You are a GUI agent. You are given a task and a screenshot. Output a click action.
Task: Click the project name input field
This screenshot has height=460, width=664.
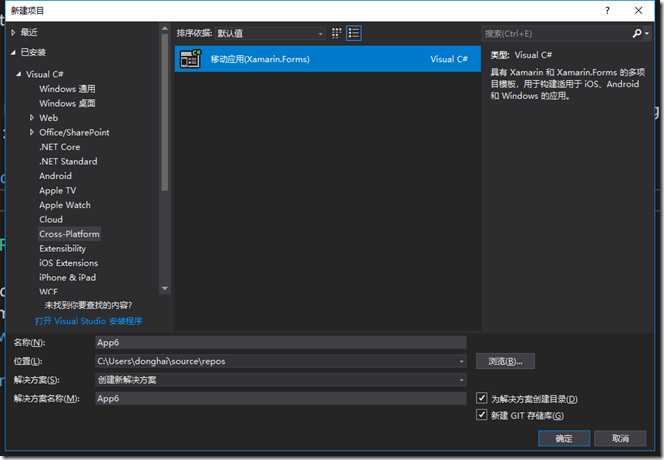tap(281, 343)
